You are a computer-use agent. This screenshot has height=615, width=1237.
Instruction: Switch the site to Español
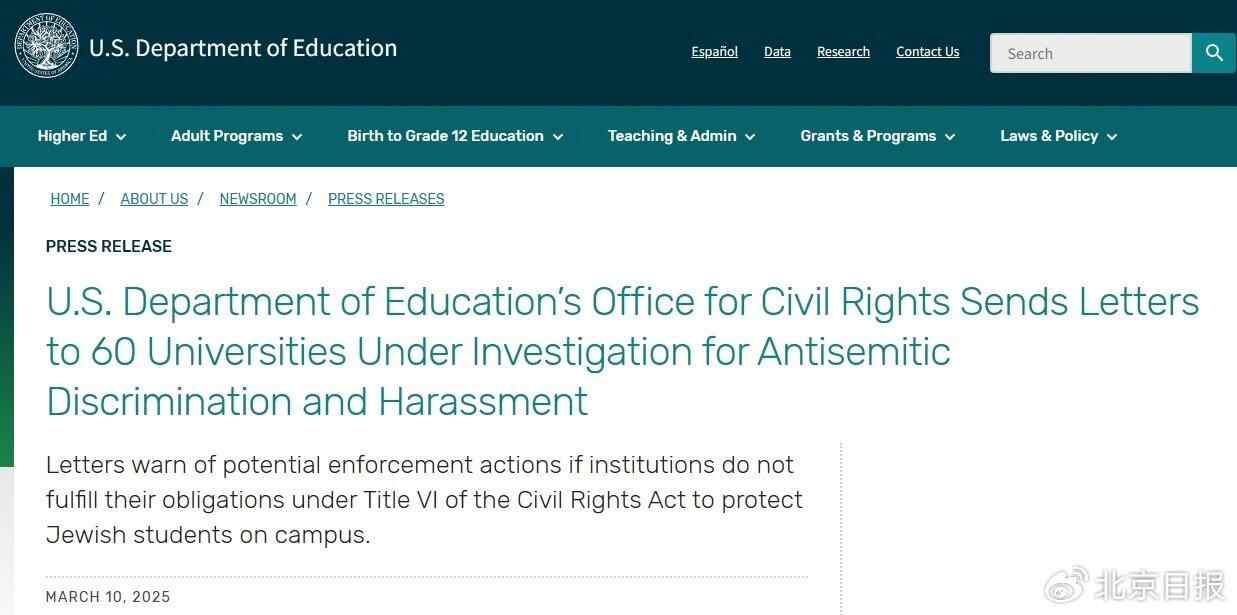point(714,52)
